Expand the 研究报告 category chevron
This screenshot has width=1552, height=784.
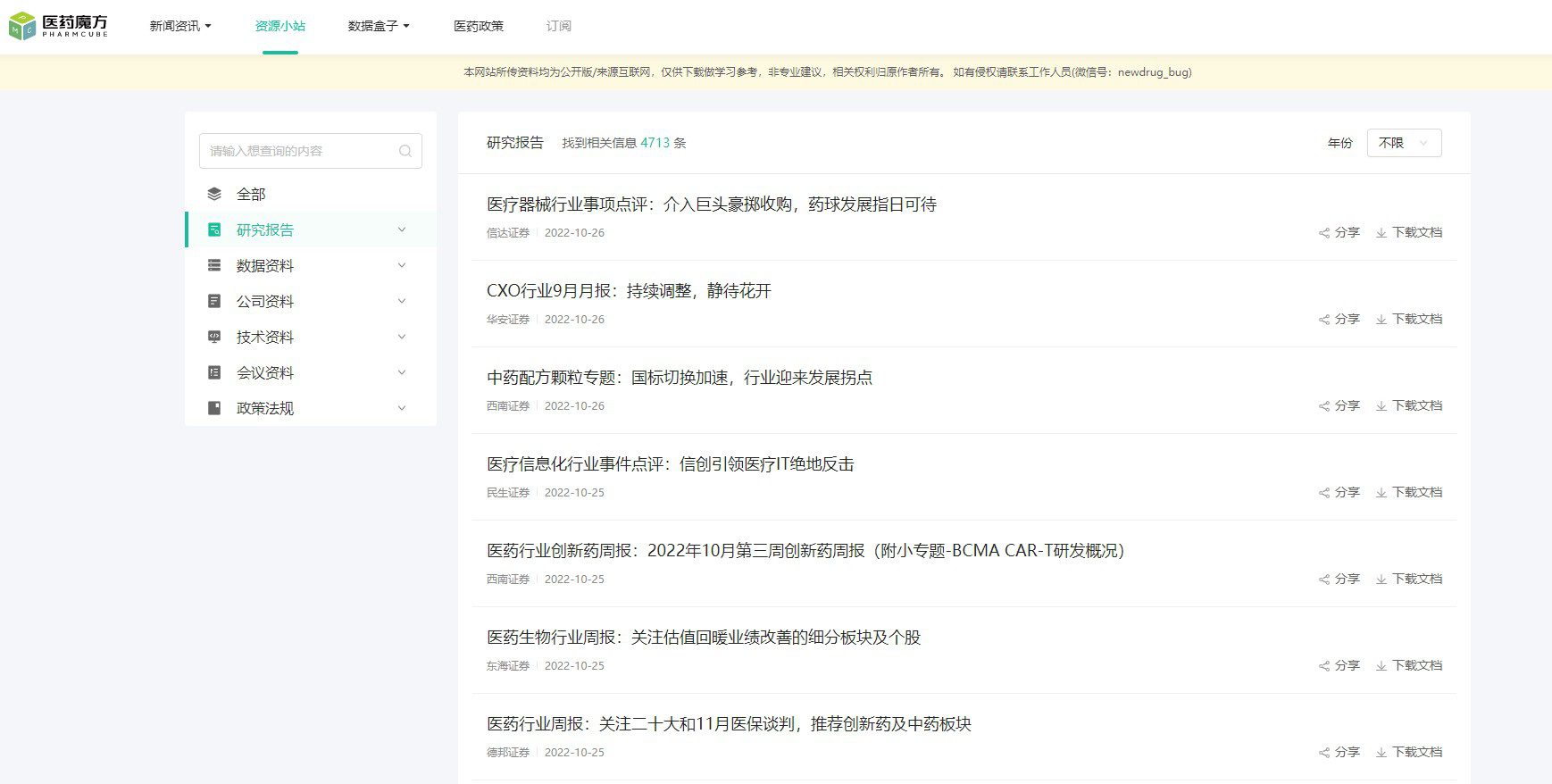[x=402, y=229]
